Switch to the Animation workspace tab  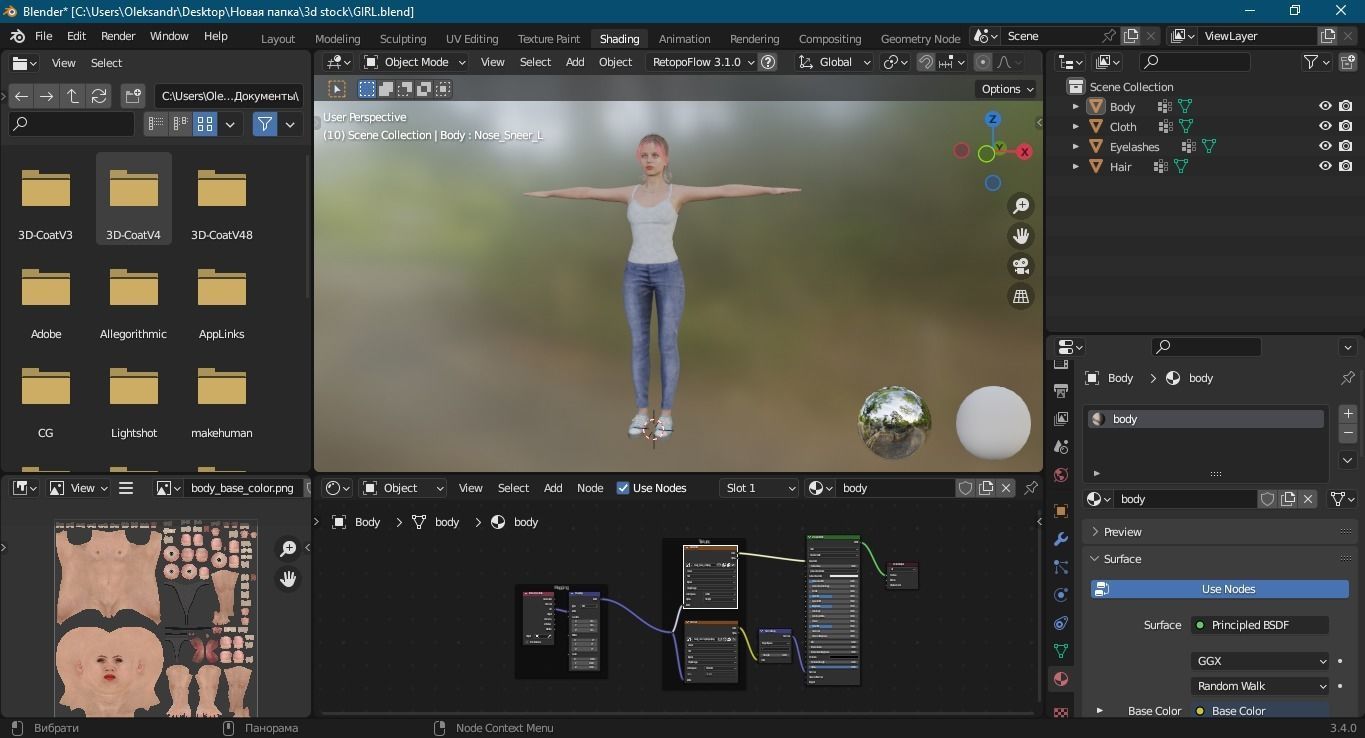[x=685, y=39]
